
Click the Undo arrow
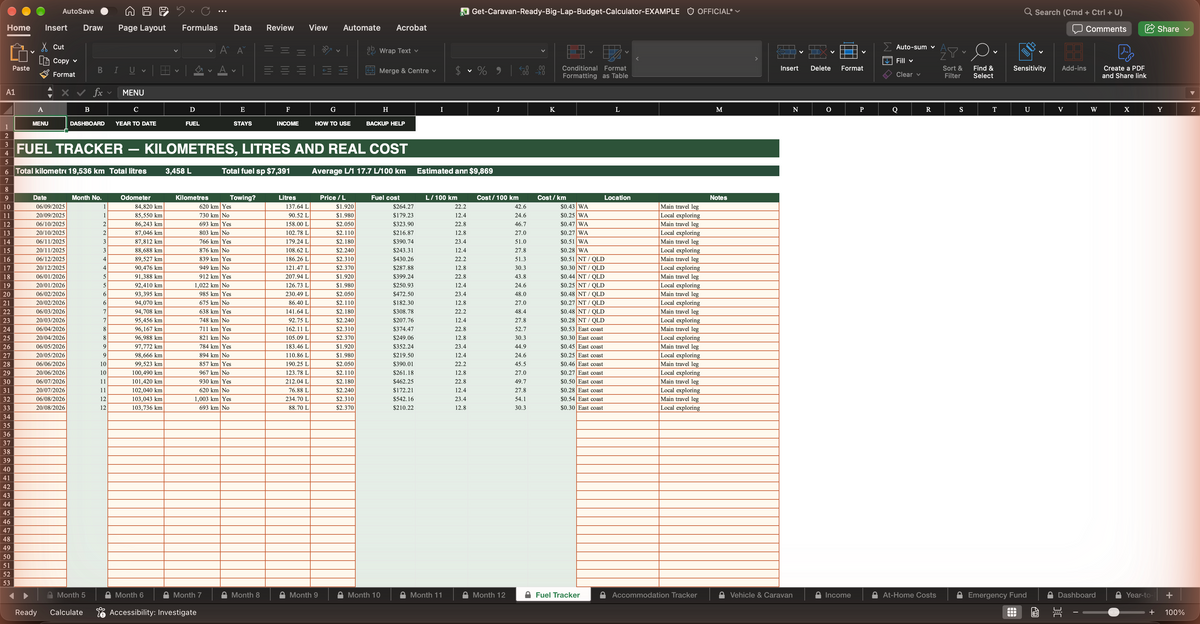(182, 11)
